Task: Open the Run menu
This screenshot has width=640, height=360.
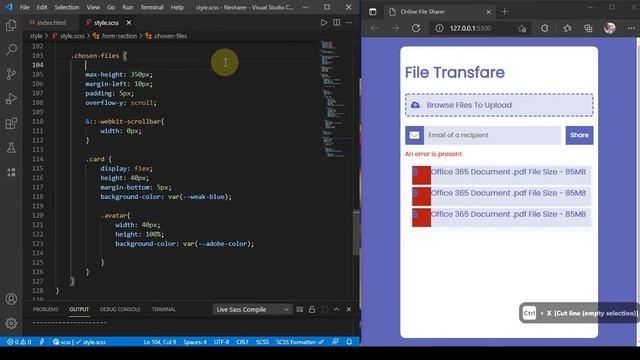Action: tap(127, 7)
